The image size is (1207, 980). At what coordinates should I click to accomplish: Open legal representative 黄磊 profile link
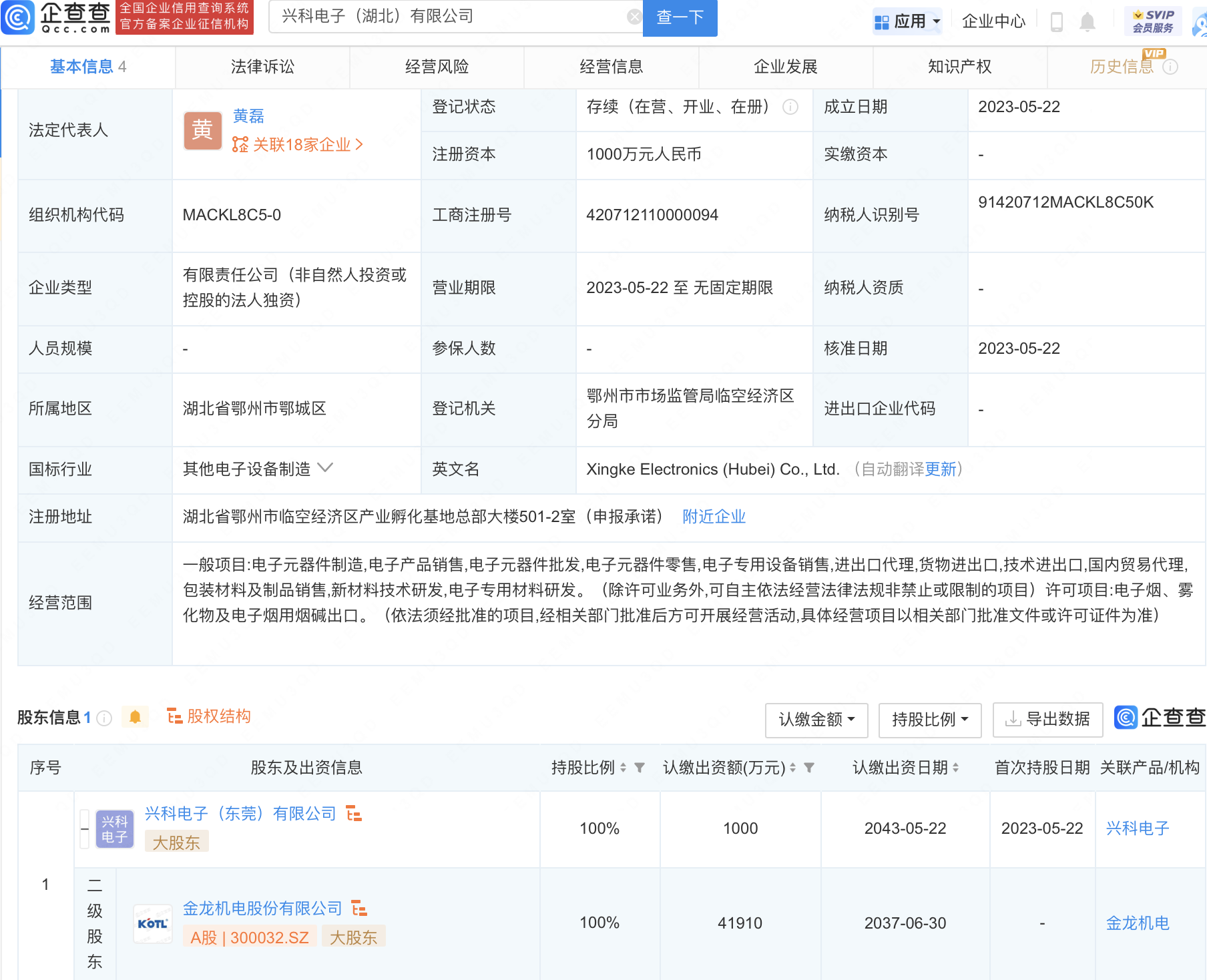[248, 116]
